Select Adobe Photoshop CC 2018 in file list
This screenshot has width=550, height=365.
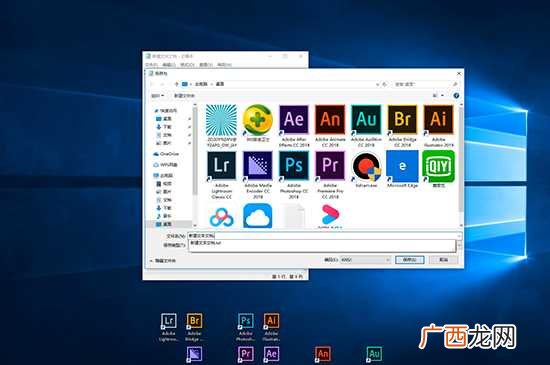294,175
